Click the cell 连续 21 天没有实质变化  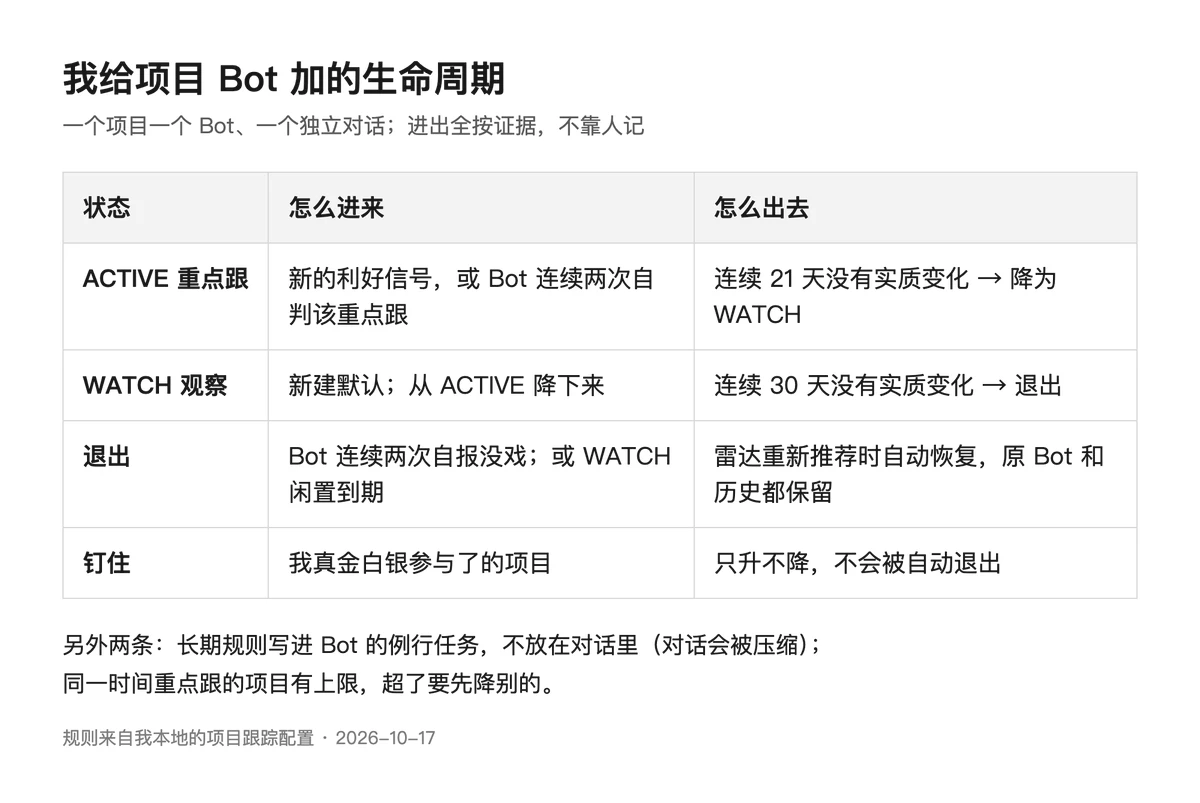coord(885,296)
